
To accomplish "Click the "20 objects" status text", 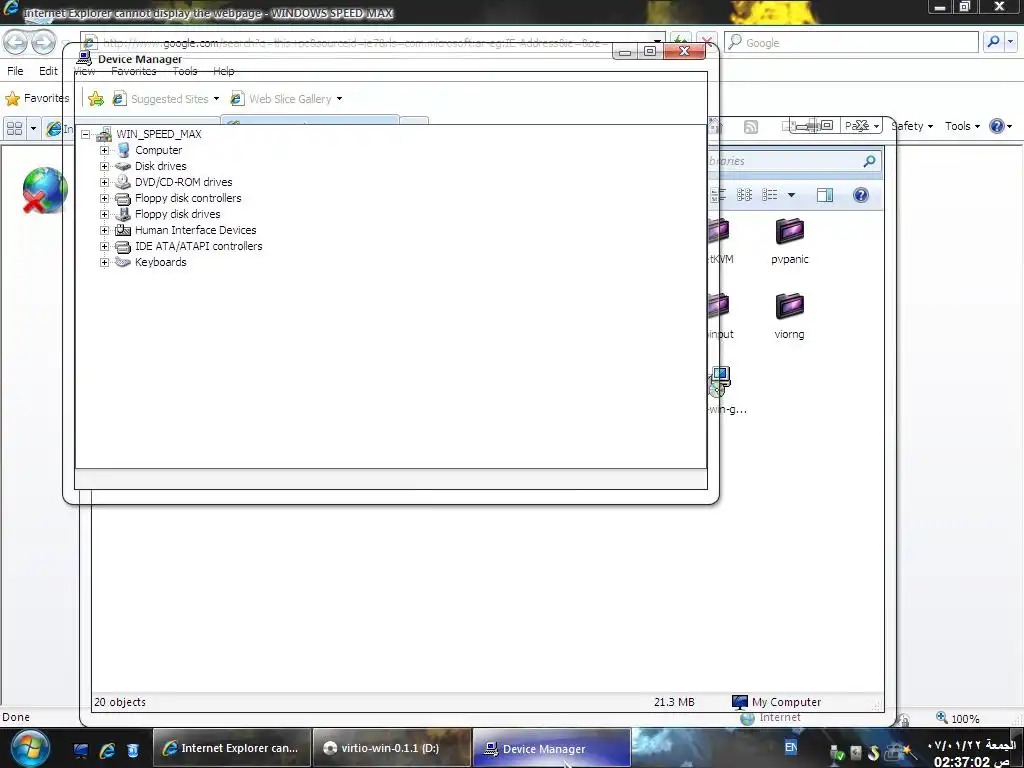I will pyautogui.click(x=120, y=702).
